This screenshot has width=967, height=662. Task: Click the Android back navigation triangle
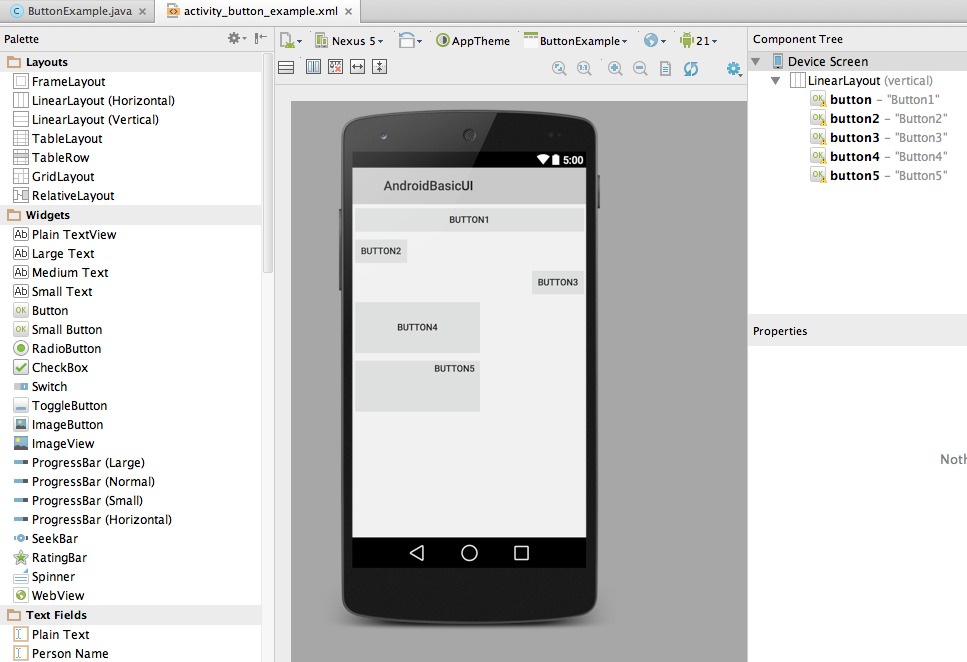point(417,553)
